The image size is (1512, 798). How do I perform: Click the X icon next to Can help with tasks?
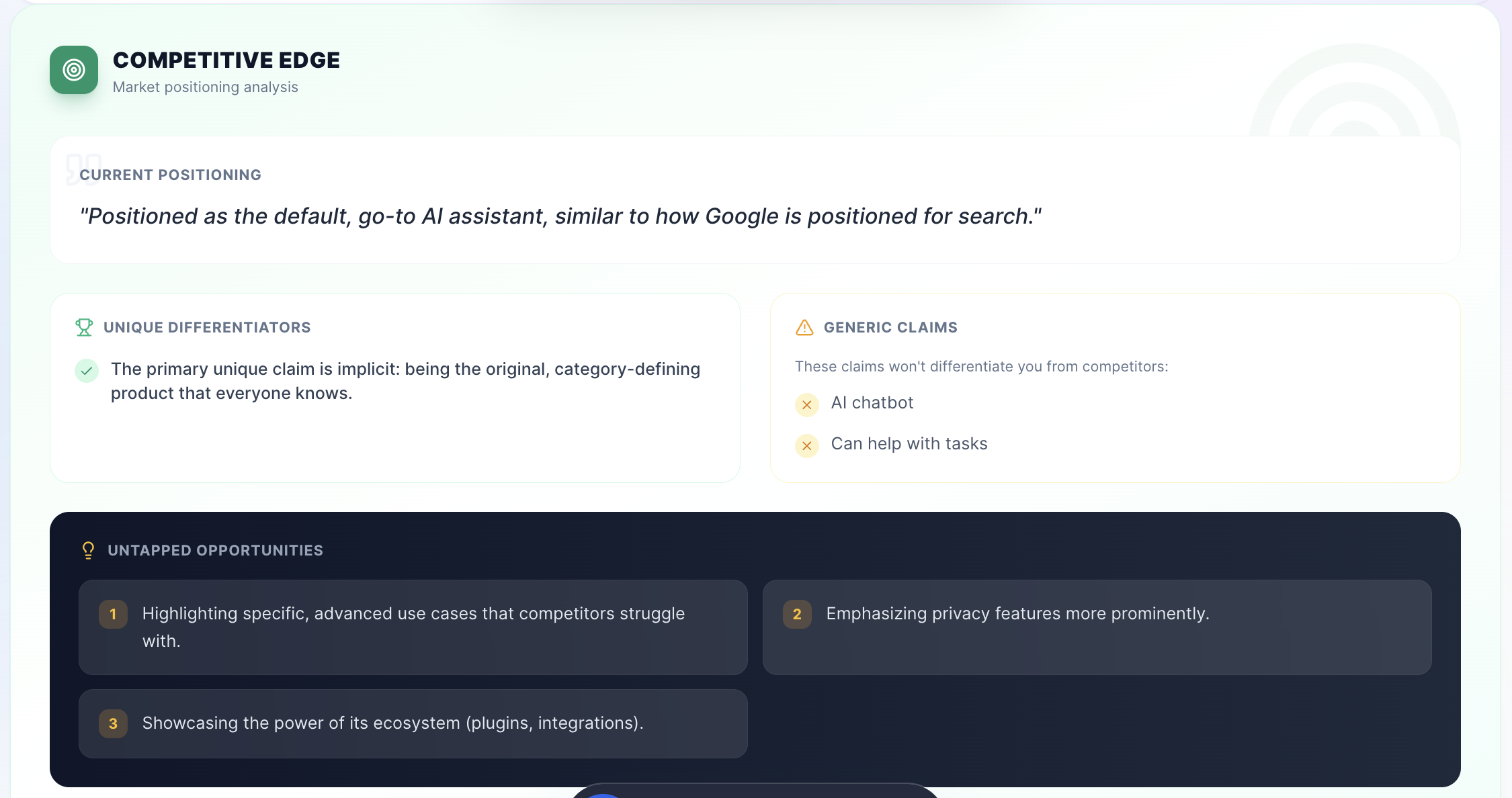click(806, 445)
